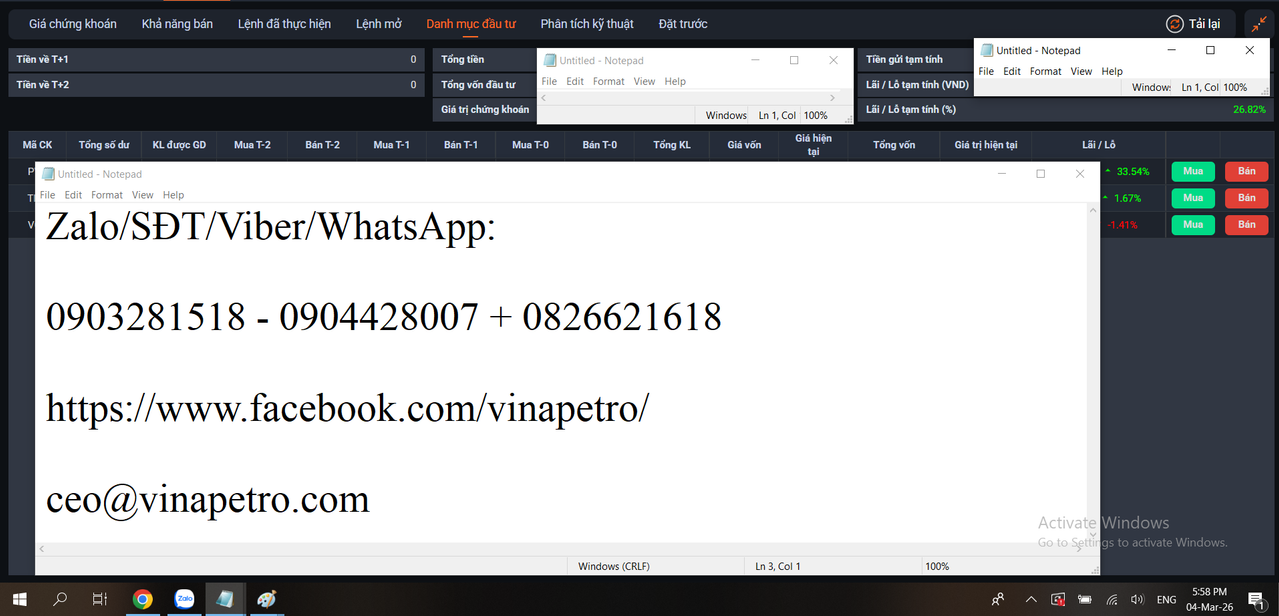Open Help menu in the large Notepad
The width and height of the screenshot is (1279, 616).
[173, 195]
